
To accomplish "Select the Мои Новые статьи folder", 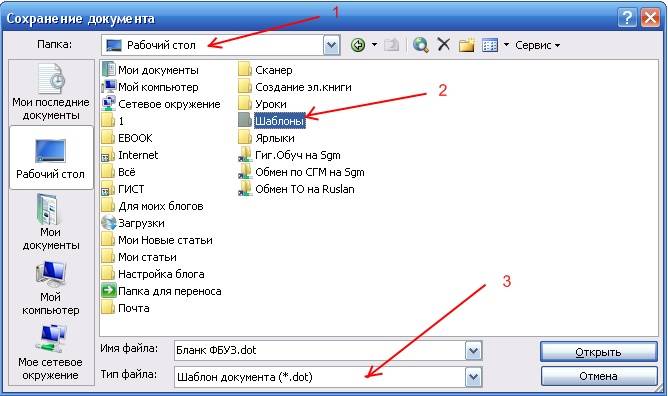I will tap(157, 240).
